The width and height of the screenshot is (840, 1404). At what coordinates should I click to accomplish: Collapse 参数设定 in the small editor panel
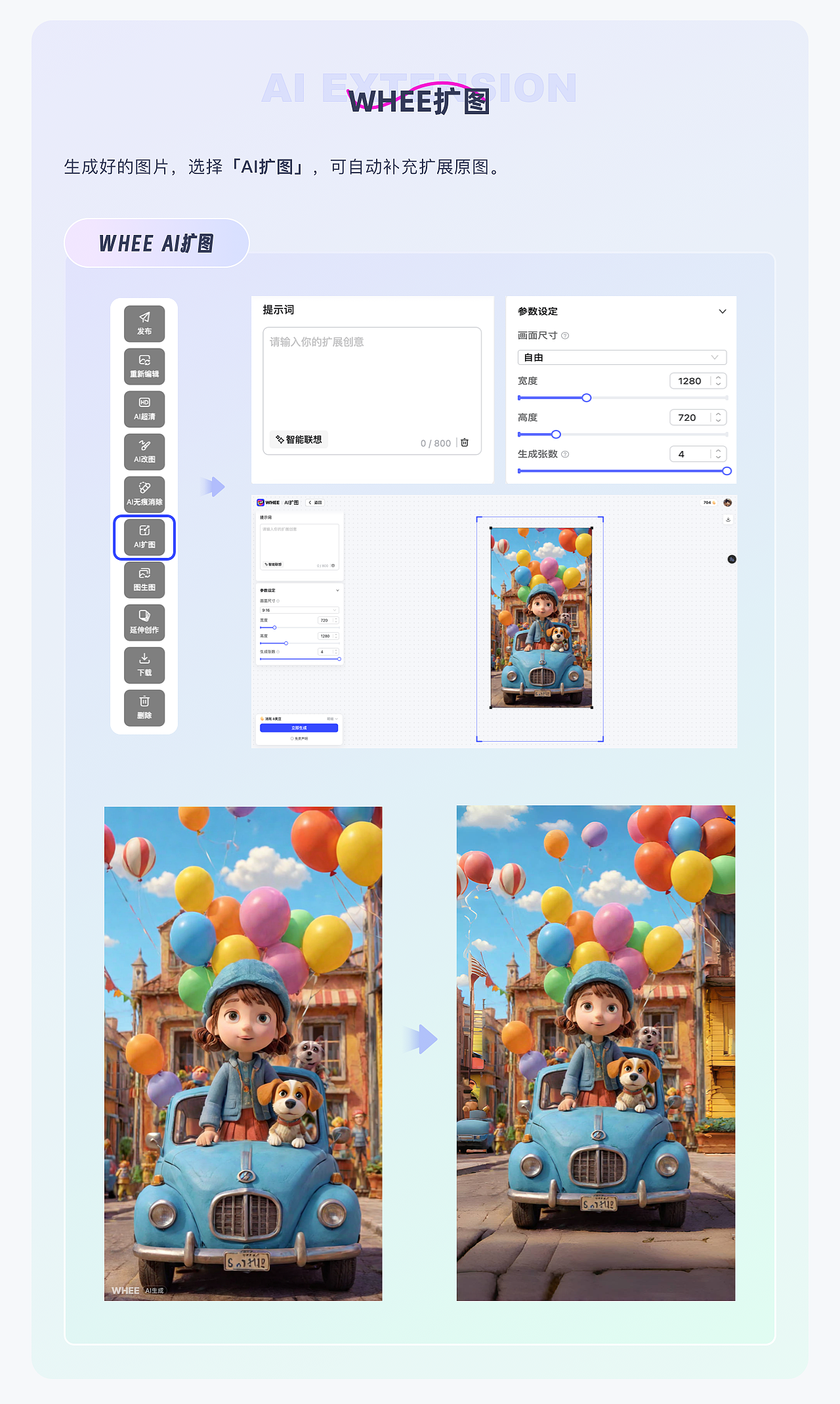pyautogui.click(x=337, y=590)
